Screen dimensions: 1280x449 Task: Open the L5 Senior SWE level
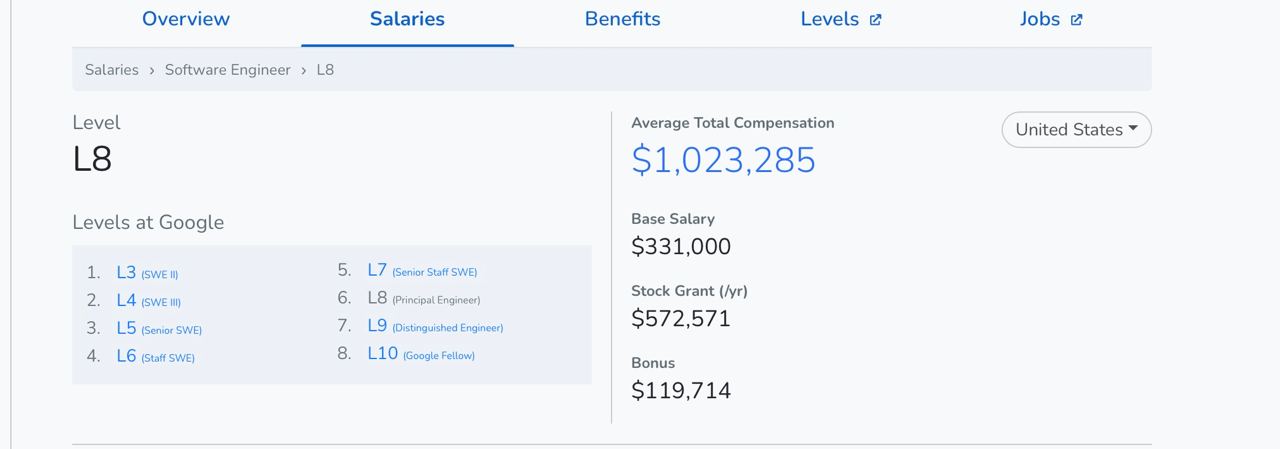coord(159,328)
